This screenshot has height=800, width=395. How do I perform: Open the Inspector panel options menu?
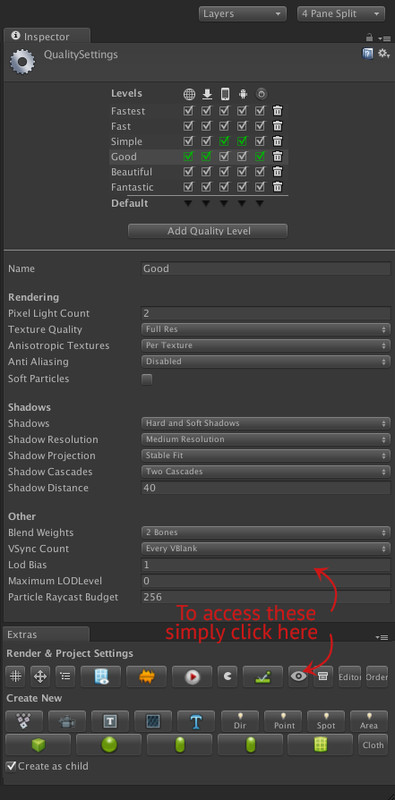(x=385, y=38)
